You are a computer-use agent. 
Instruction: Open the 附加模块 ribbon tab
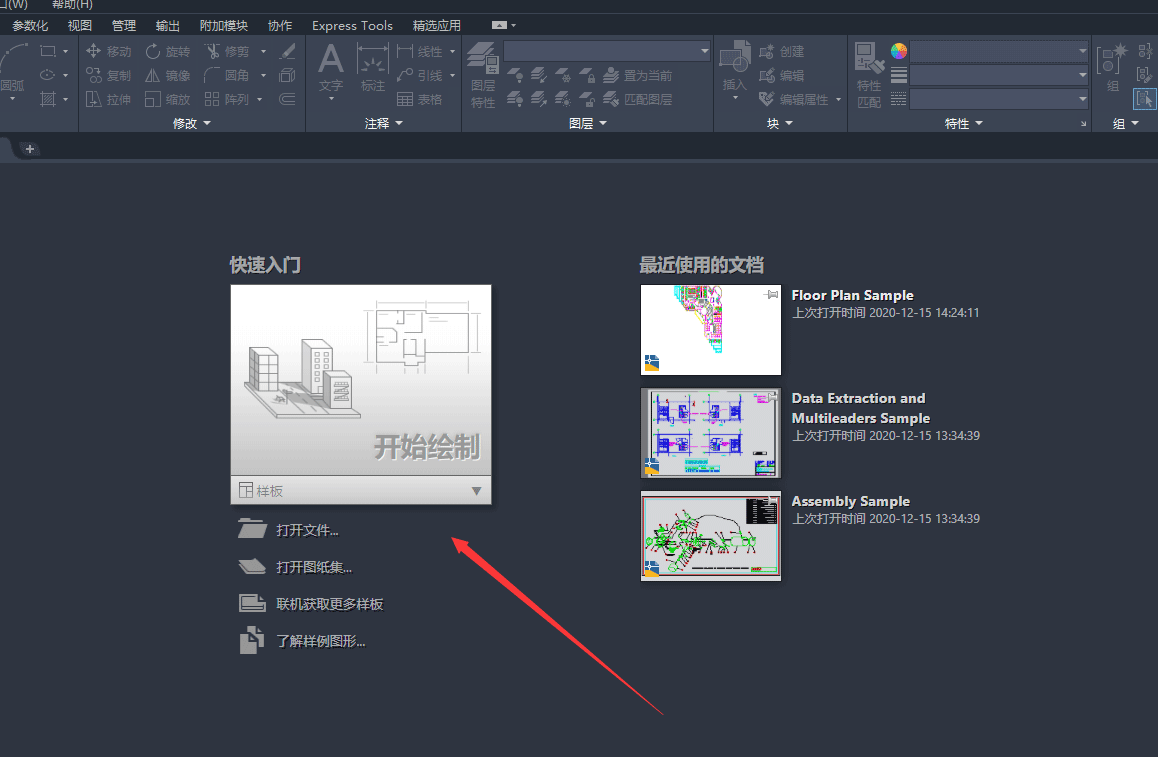click(224, 25)
